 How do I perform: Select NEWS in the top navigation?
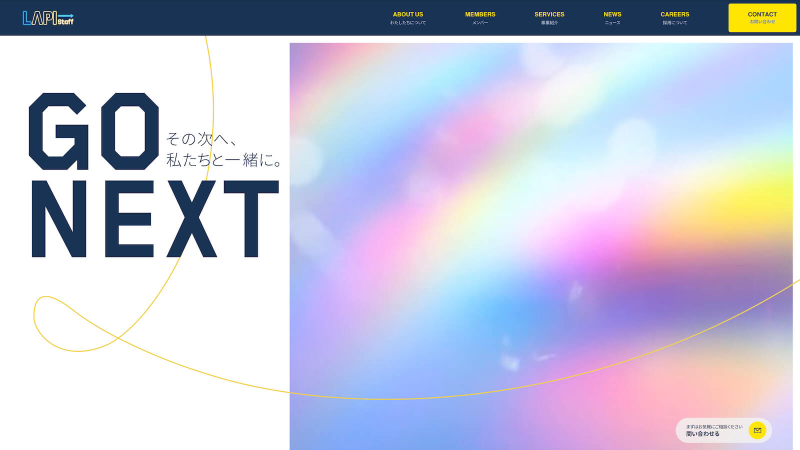coord(612,14)
